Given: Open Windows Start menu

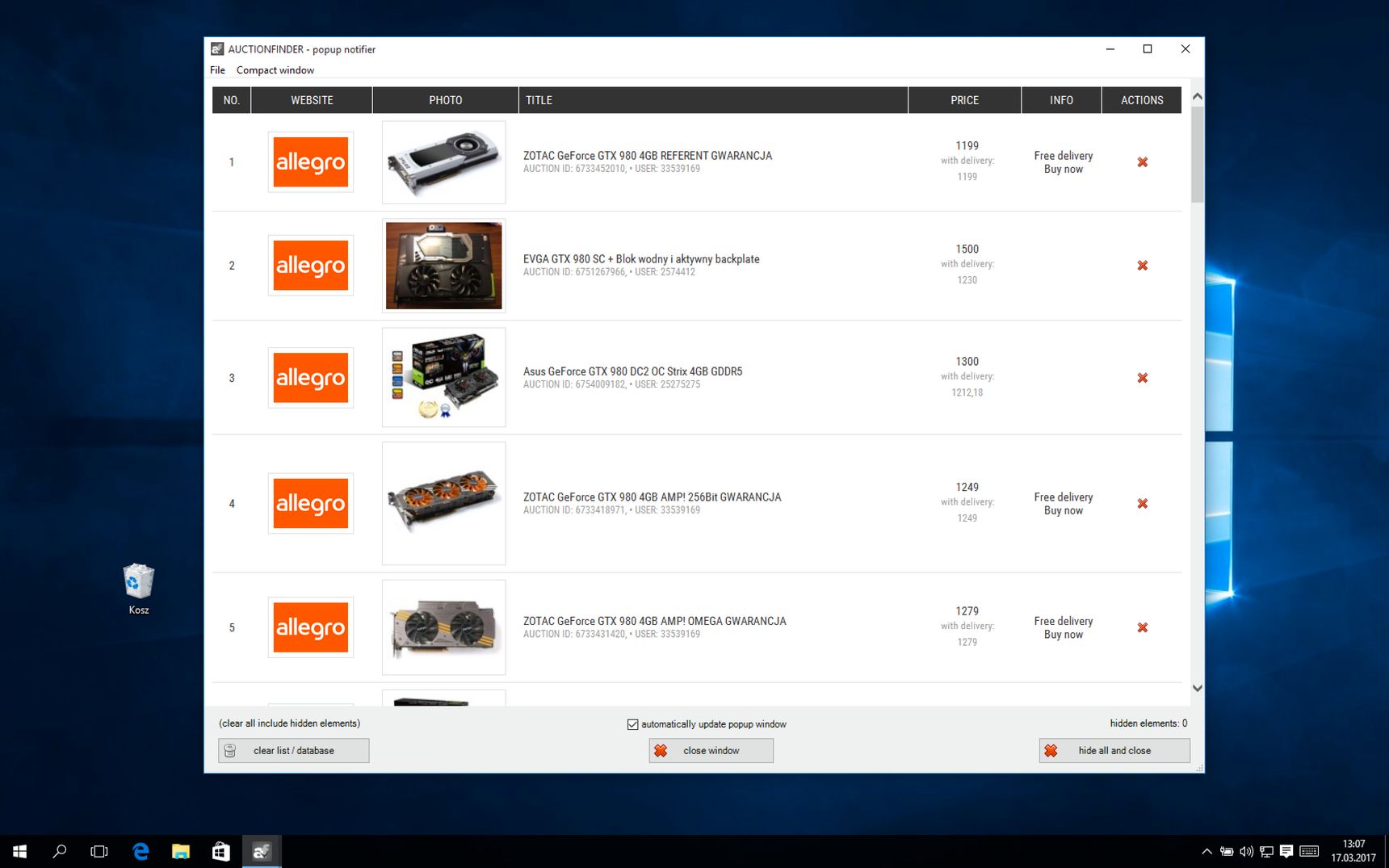Looking at the screenshot, I should tap(20, 851).
